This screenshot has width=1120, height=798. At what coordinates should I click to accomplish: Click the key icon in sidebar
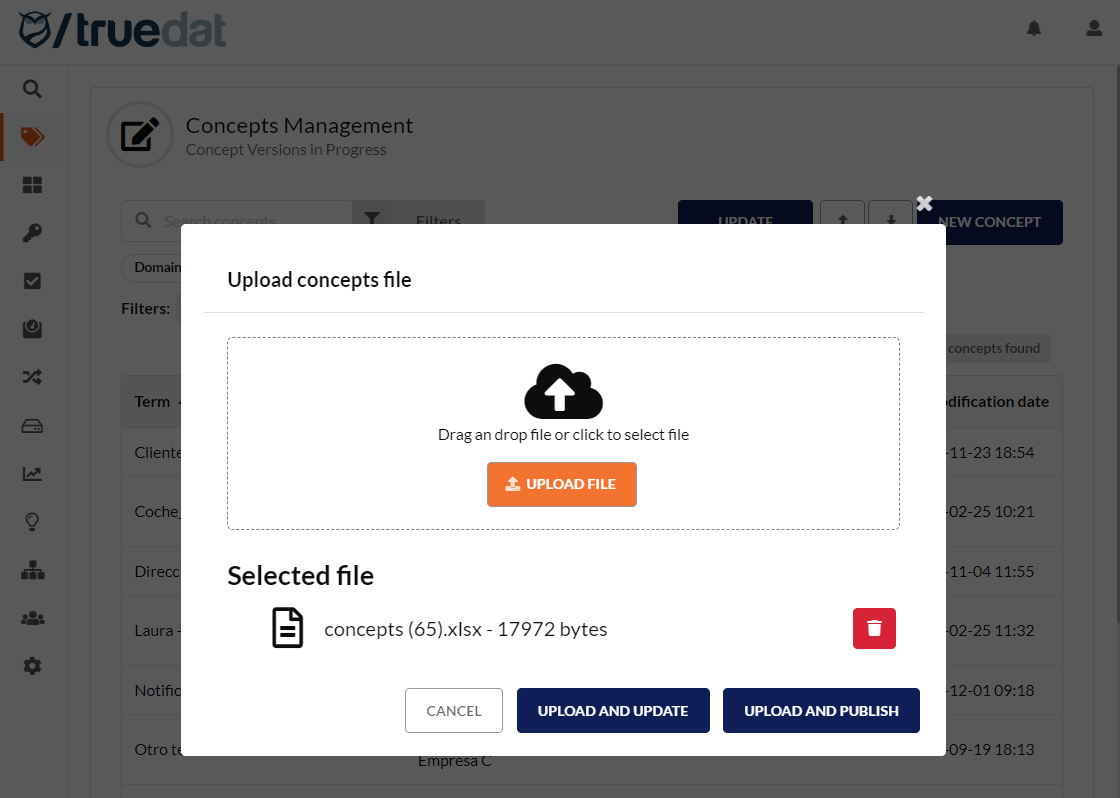click(x=32, y=233)
